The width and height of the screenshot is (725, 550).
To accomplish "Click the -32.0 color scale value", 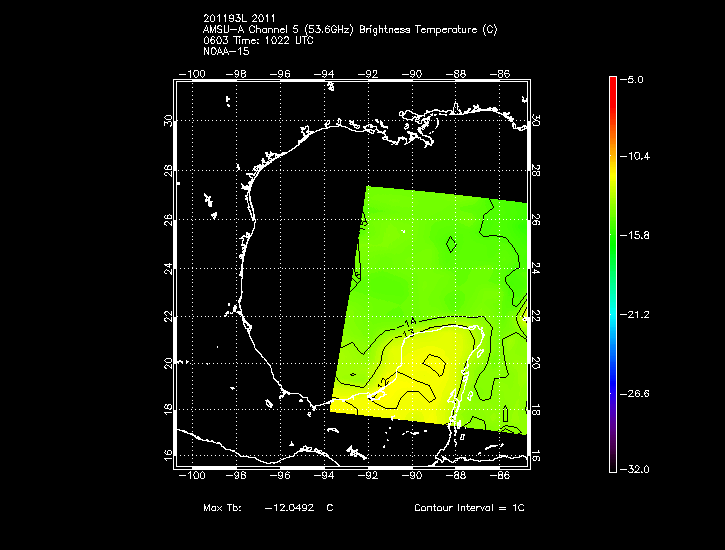I will (x=634, y=470).
